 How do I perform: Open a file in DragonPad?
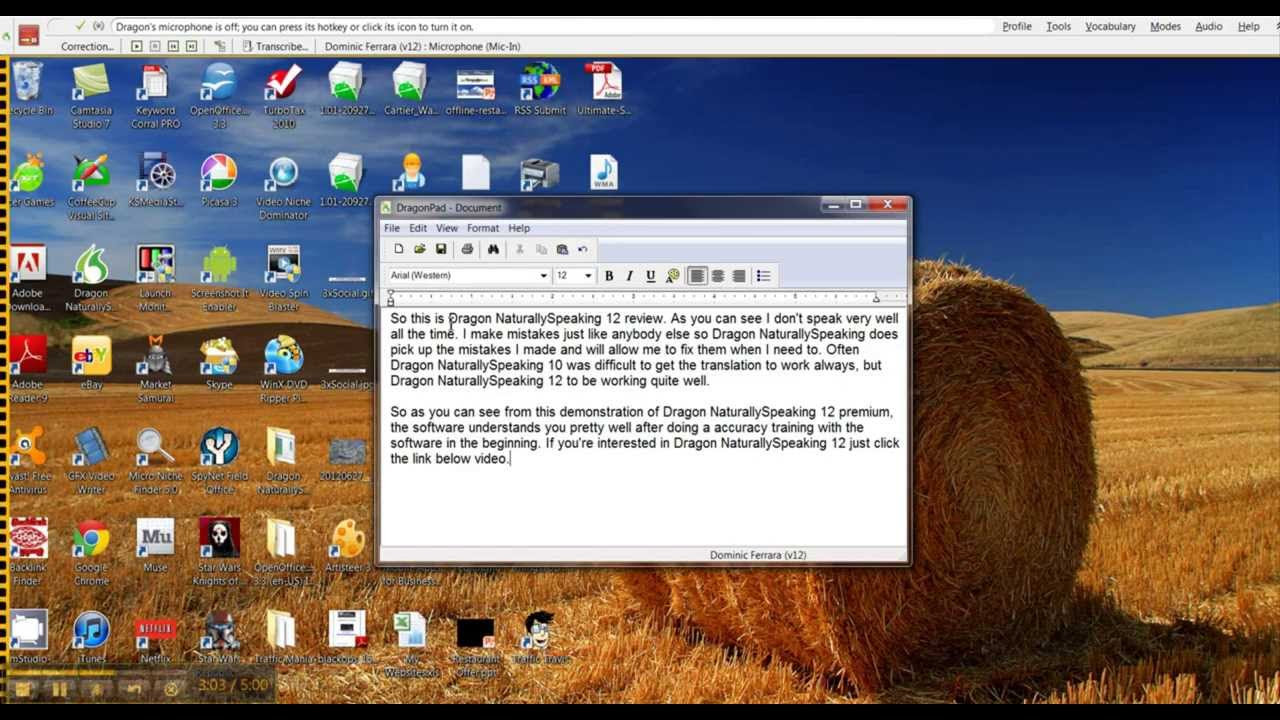click(420, 249)
